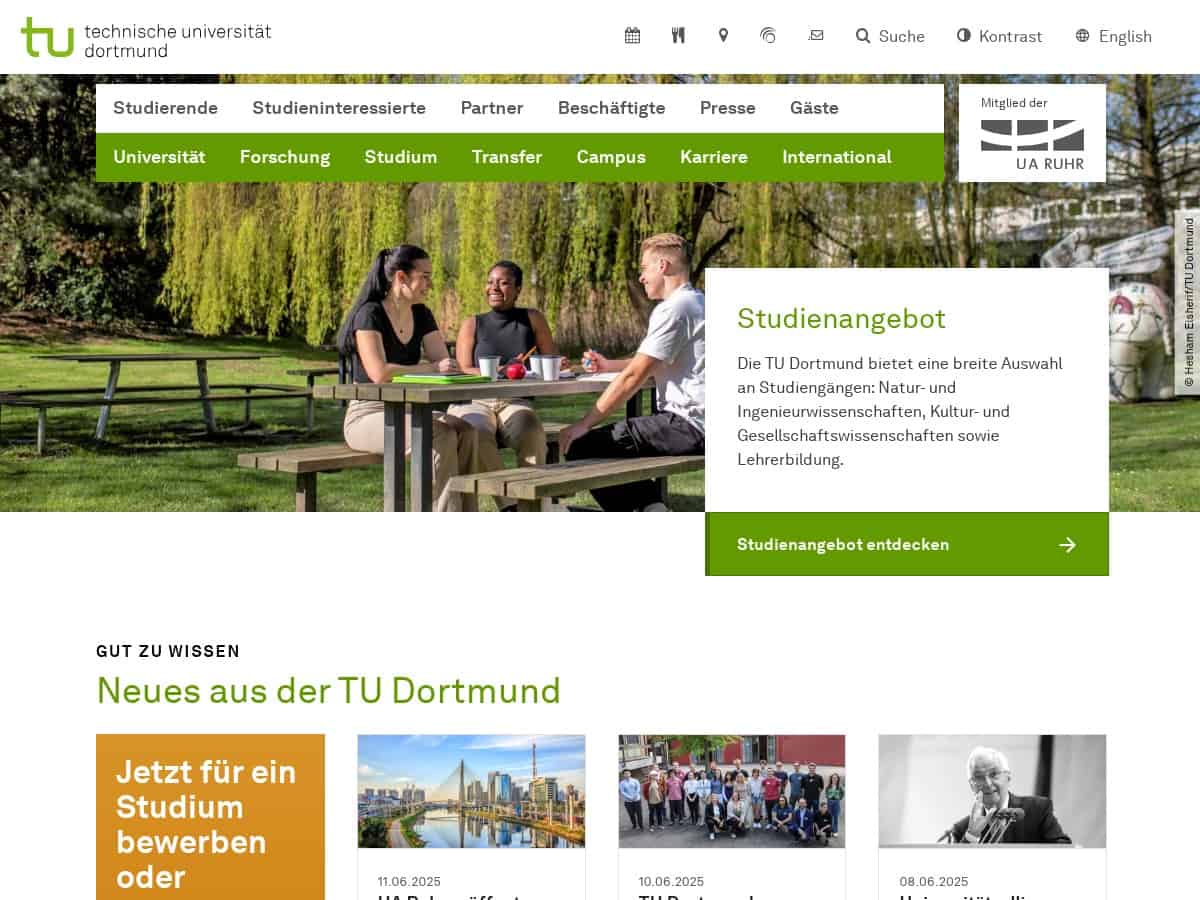The image size is (1200, 900).
Task: Click the GUT ZU WISSEN label
Action: point(168,652)
